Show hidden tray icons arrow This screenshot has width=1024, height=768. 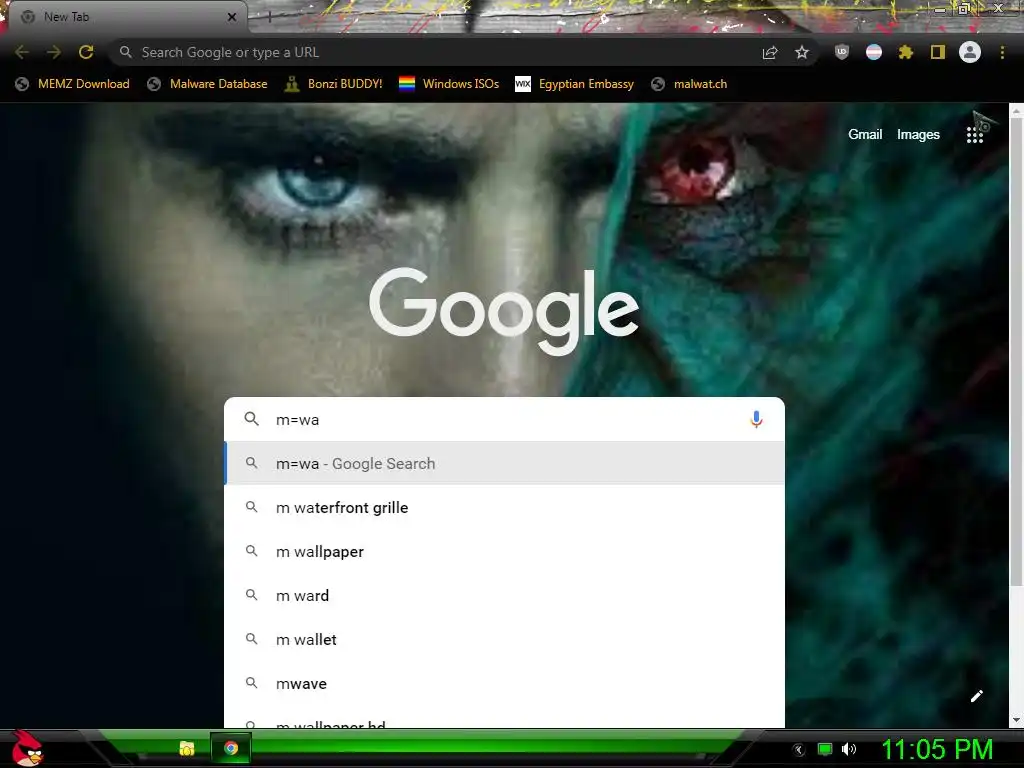tap(799, 750)
